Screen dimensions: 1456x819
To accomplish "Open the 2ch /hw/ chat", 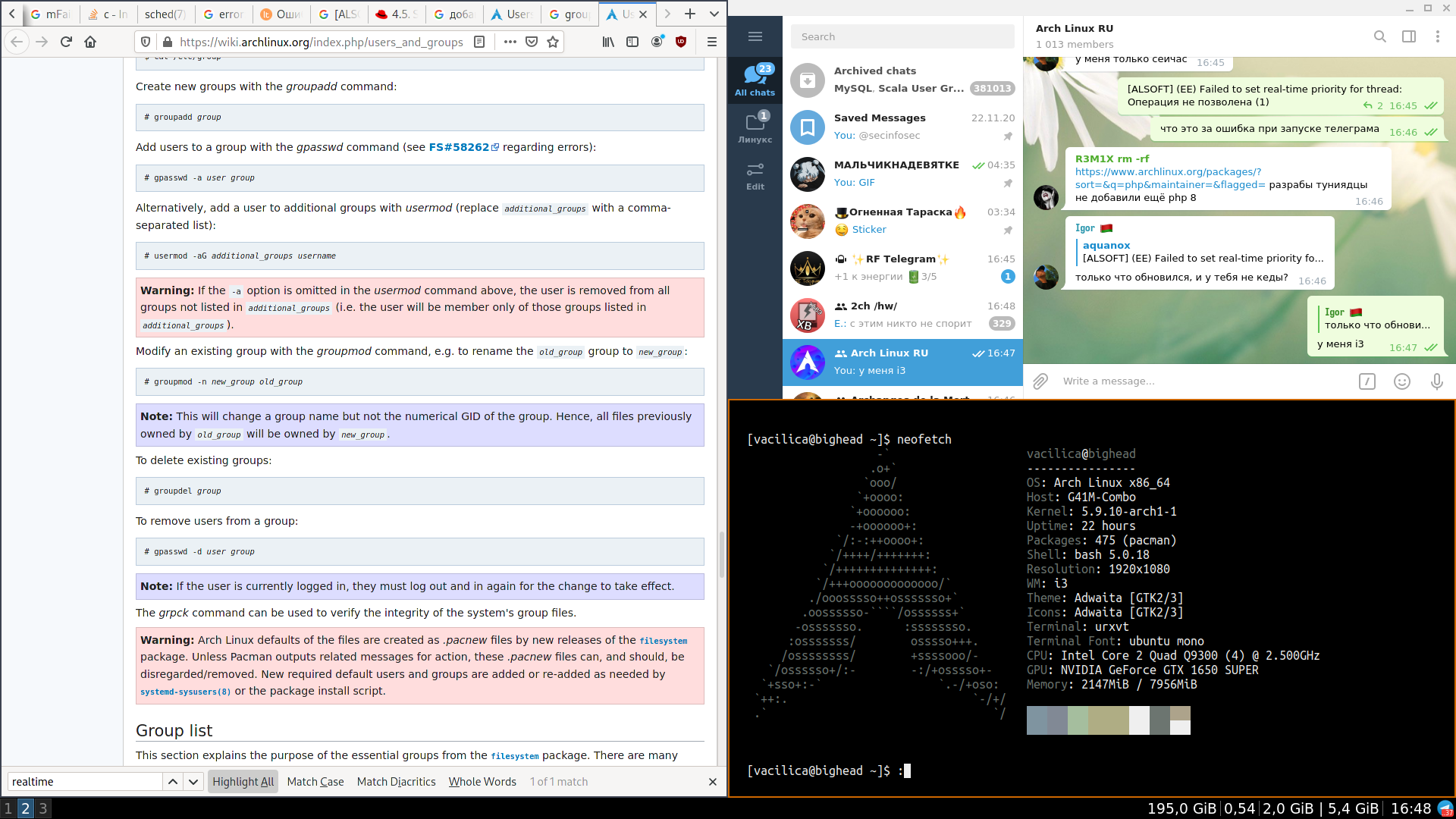I will click(902, 315).
